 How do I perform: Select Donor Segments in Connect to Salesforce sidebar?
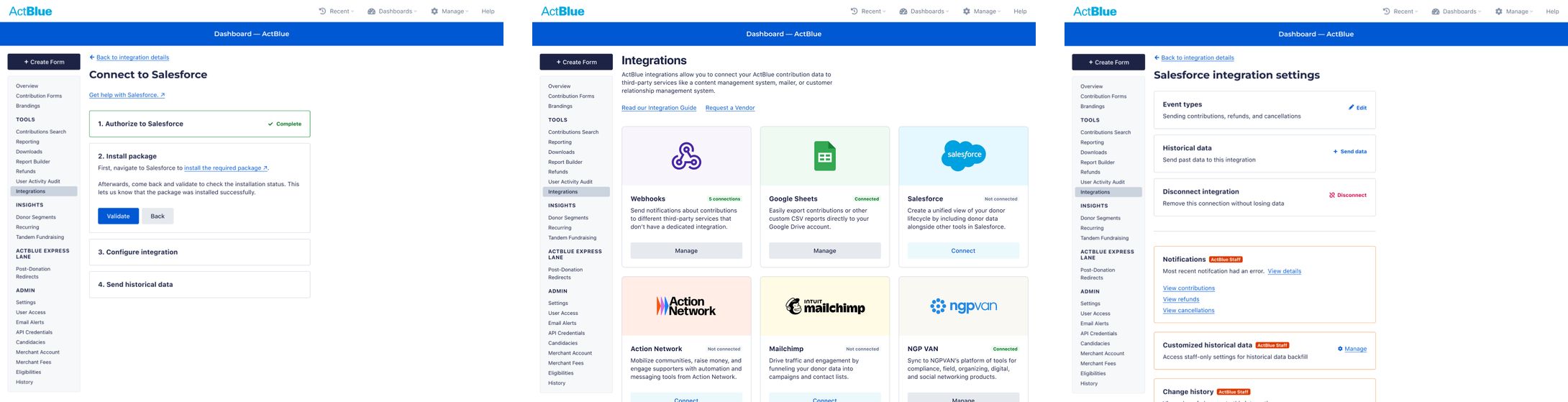[x=36, y=217]
